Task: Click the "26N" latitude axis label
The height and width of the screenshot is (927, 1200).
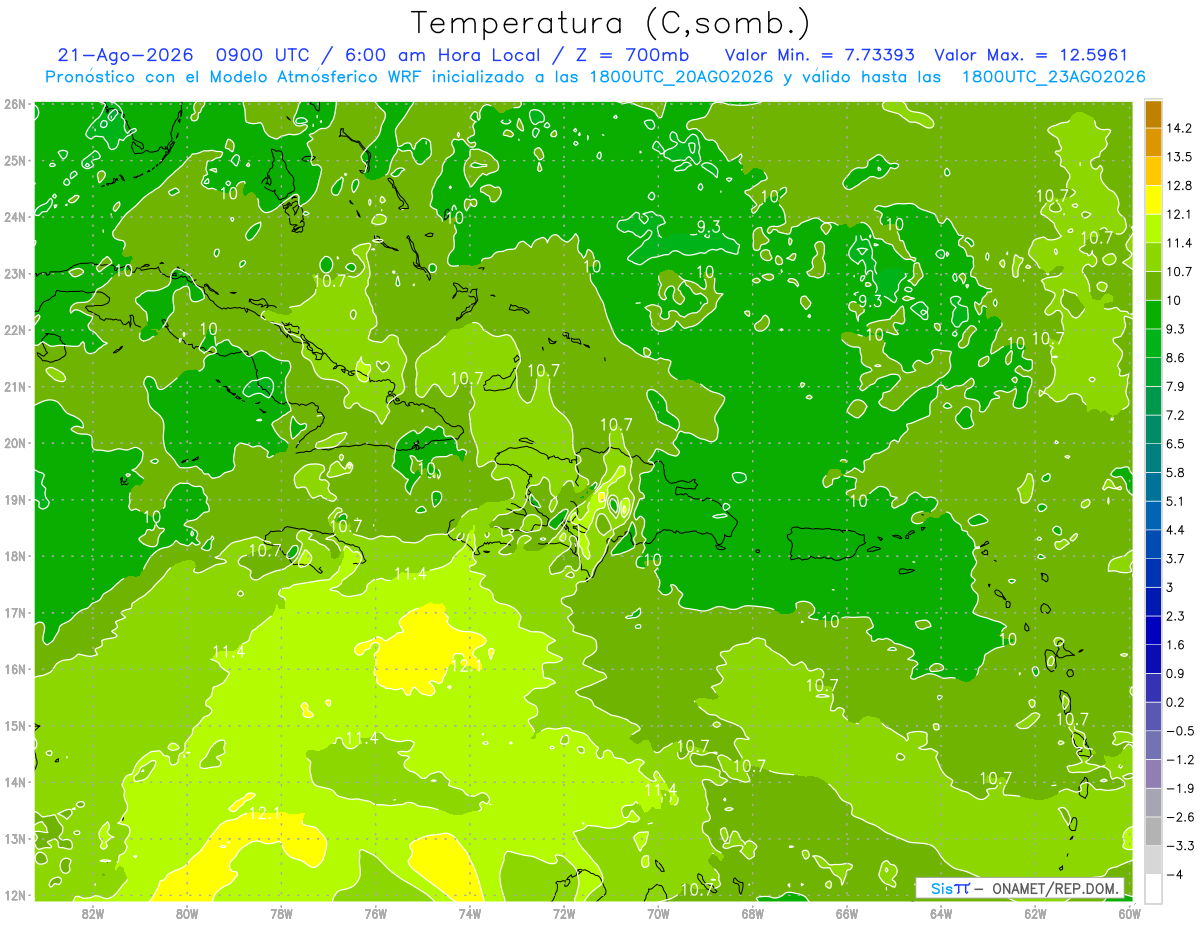Action: point(15,104)
